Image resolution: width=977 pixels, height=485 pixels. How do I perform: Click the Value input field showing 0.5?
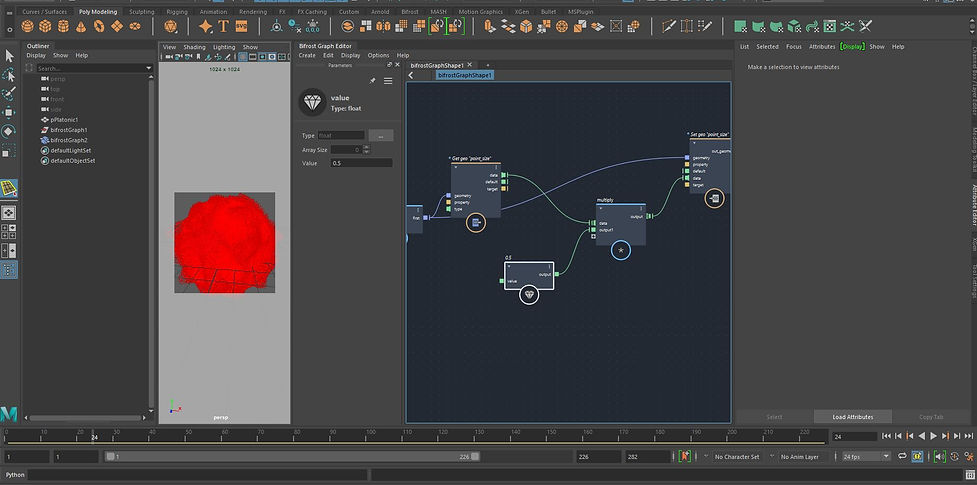click(x=361, y=163)
